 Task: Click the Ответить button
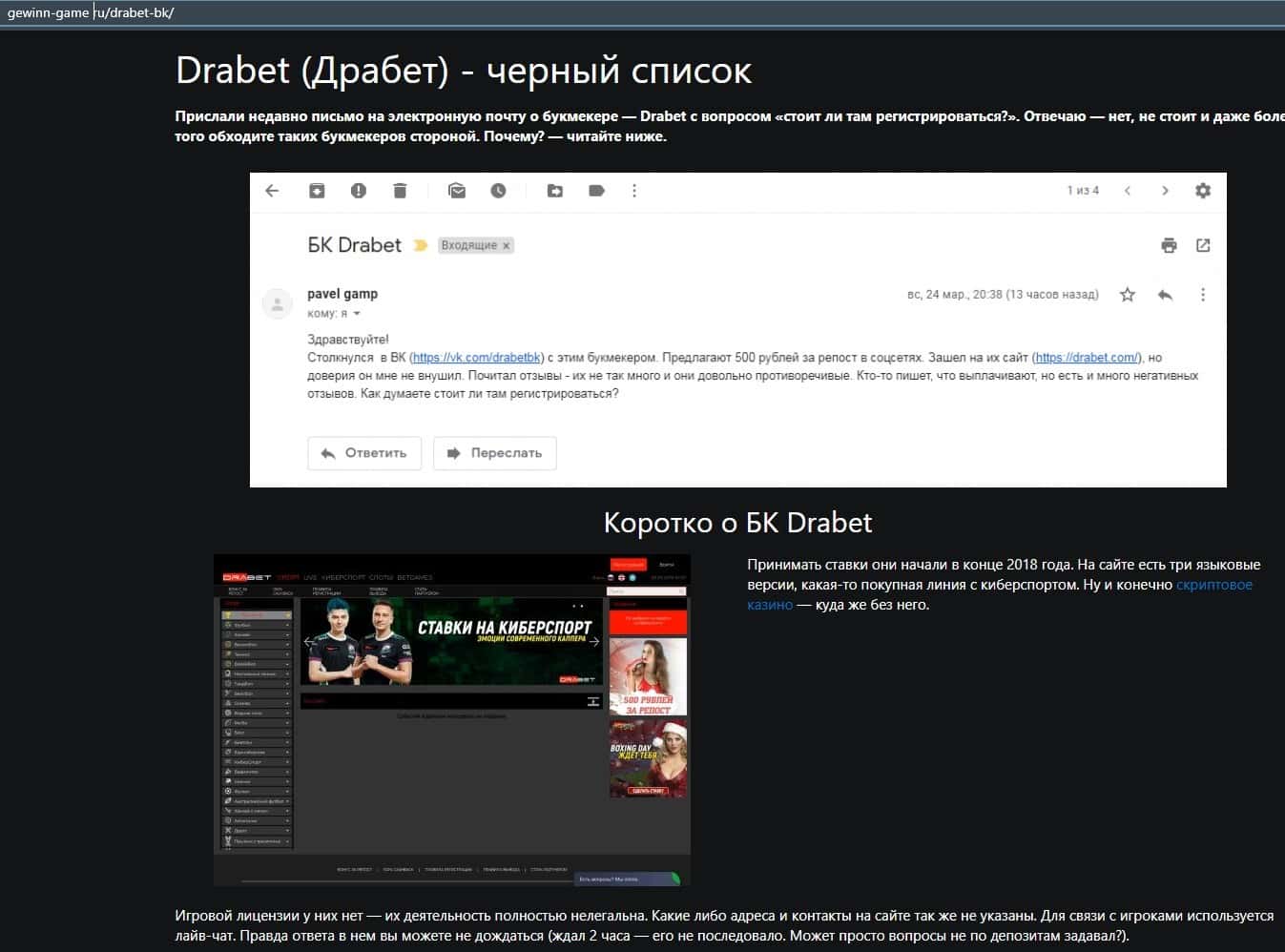[x=364, y=453]
